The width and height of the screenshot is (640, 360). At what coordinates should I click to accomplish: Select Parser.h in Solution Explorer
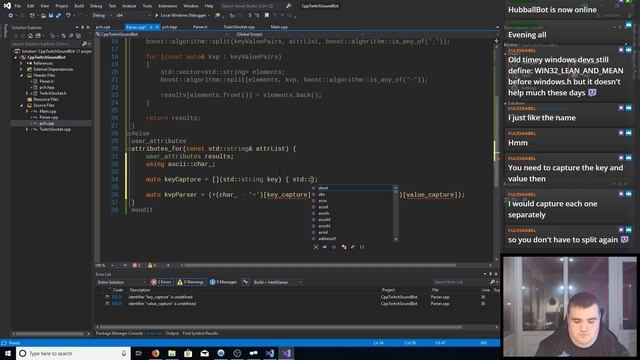[47, 81]
